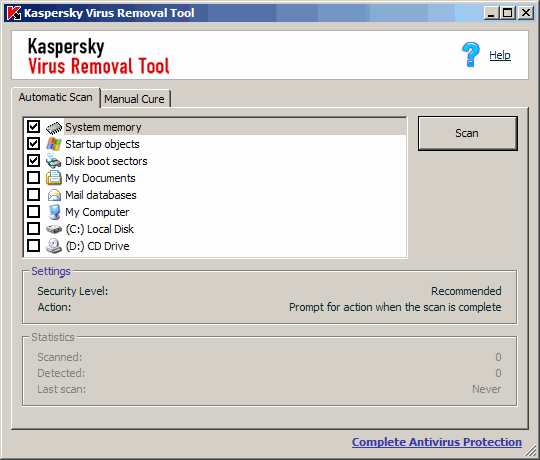Enable the Mail databases checkbox
540x460 pixels.
(33, 195)
